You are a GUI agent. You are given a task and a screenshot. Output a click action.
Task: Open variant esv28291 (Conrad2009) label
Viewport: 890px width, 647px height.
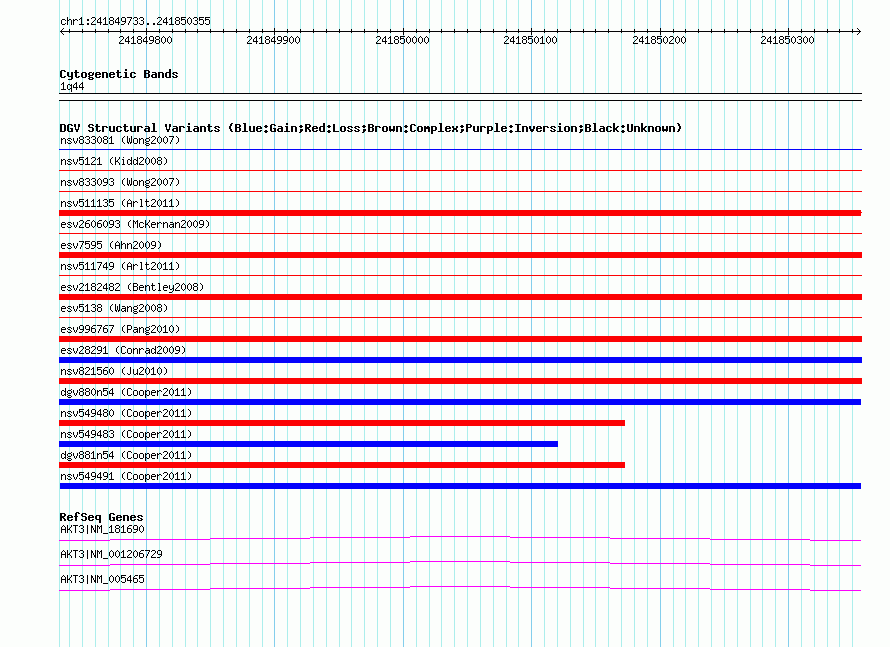click(x=123, y=350)
